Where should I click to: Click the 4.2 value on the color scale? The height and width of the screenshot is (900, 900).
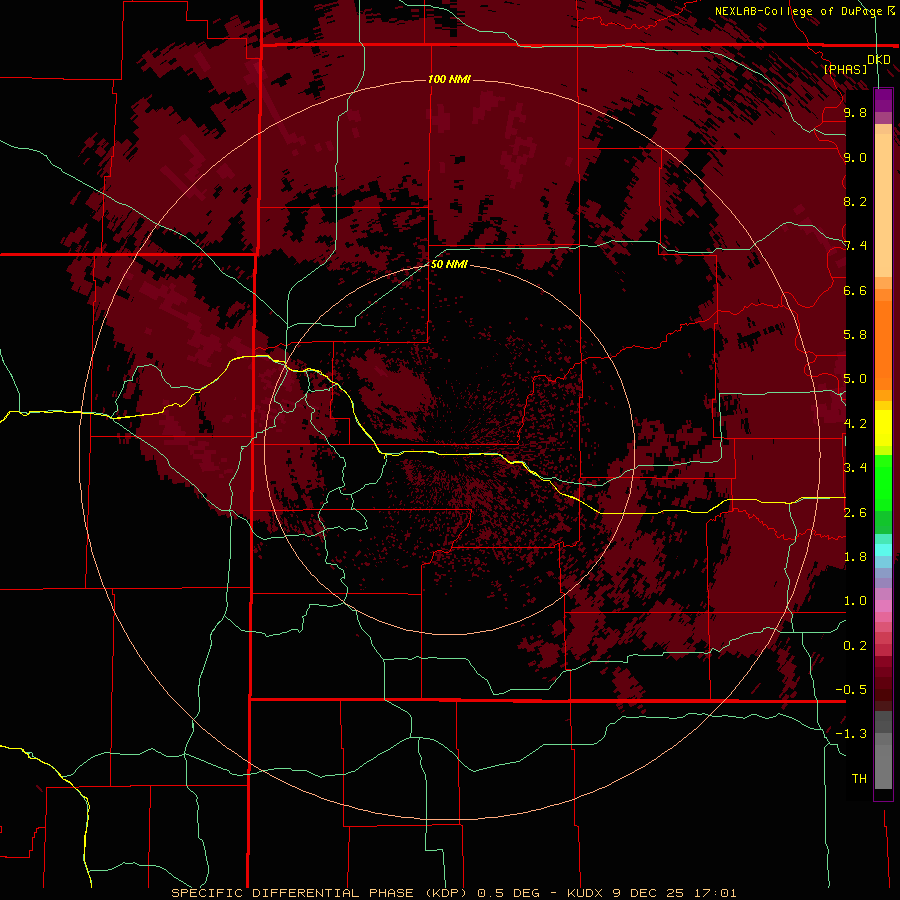pos(855,424)
